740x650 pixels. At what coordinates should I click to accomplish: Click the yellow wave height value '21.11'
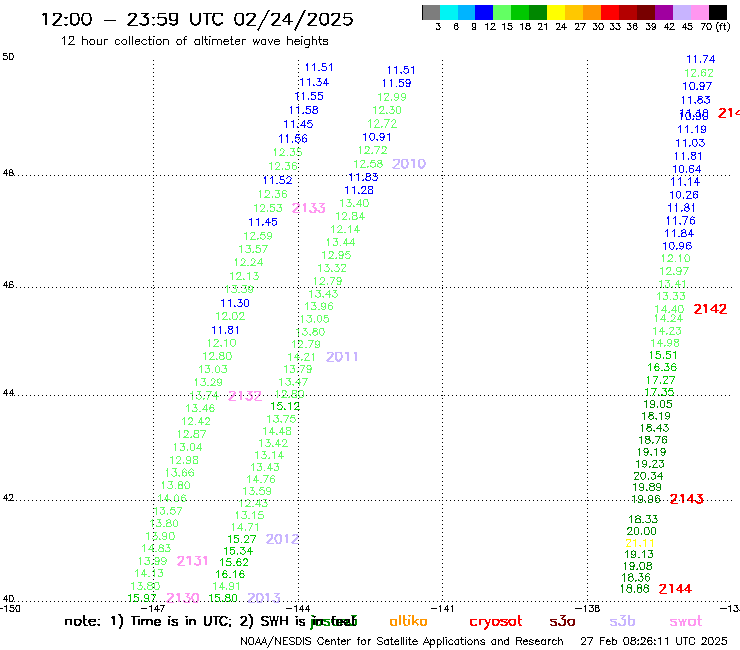[640, 543]
